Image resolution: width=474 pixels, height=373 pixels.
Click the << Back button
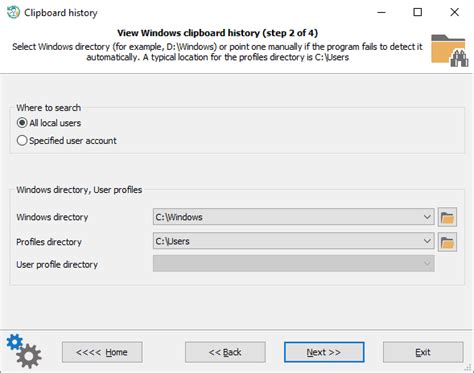[x=225, y=352]
